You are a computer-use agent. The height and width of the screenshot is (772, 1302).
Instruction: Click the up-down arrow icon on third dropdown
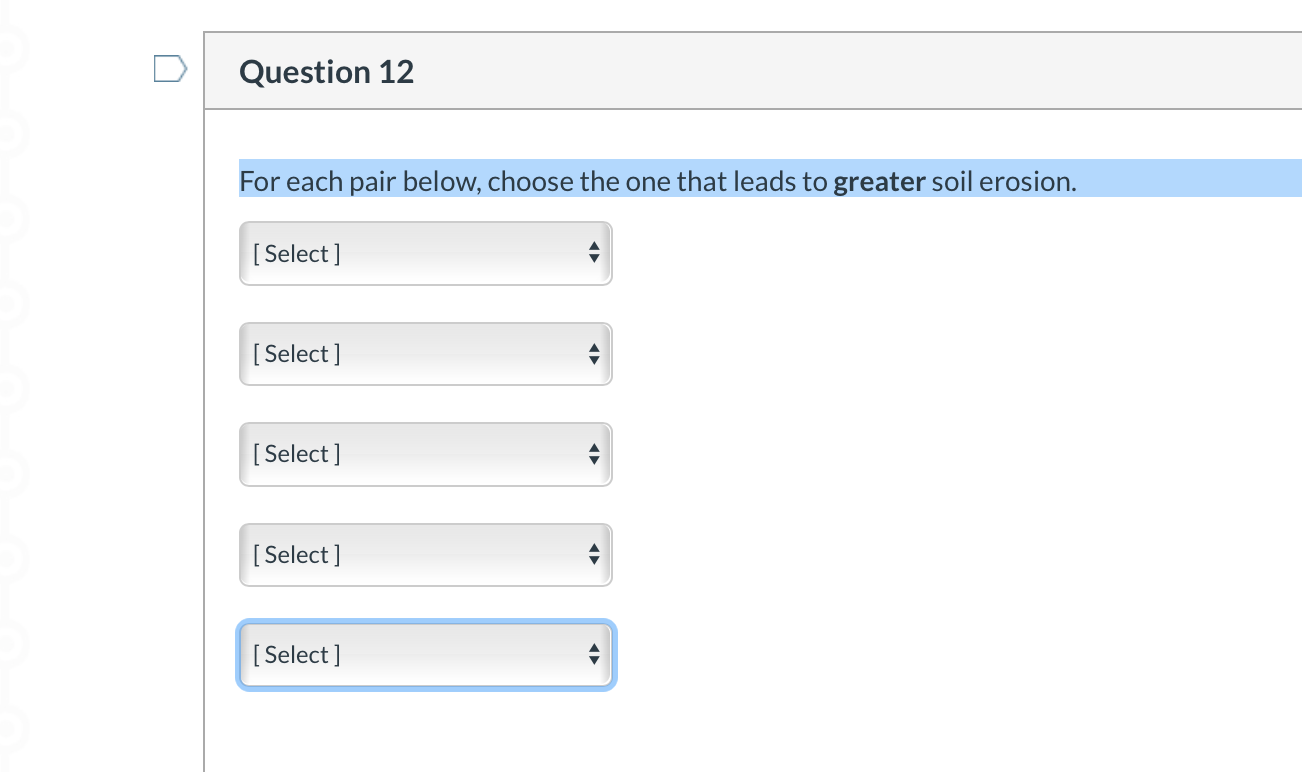(x=594, y=454)
